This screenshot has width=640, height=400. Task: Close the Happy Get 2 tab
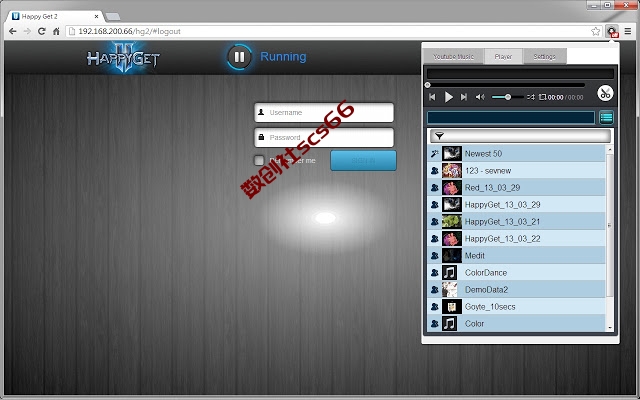tap(96, 17)
